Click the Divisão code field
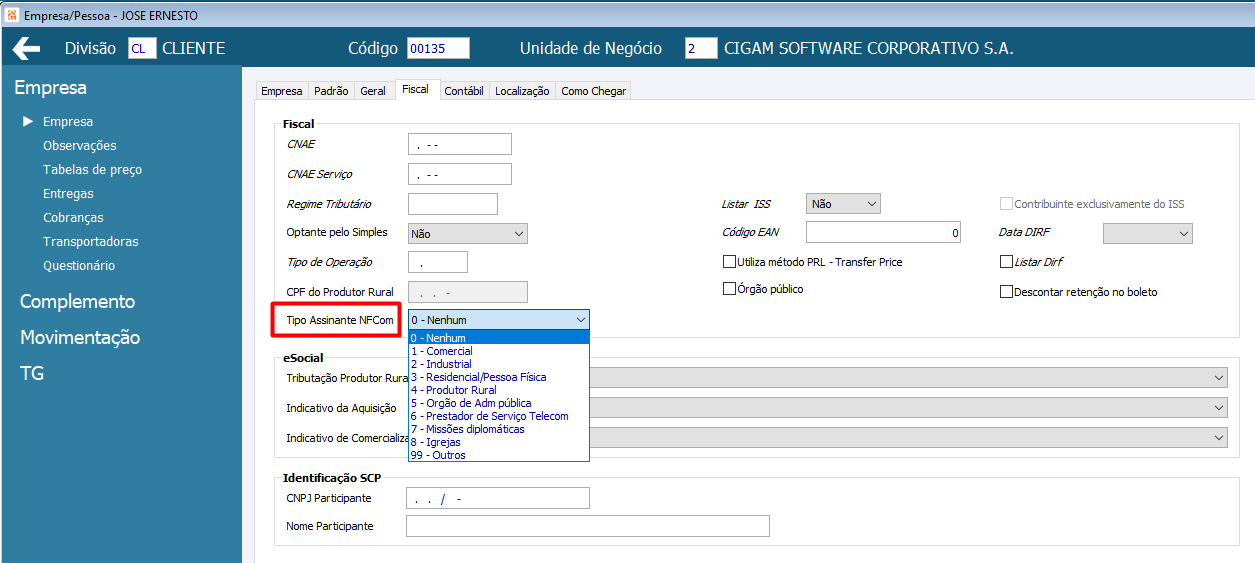Image resolution: width=1255 pixels, height=563 pixels. pos(142,49)
